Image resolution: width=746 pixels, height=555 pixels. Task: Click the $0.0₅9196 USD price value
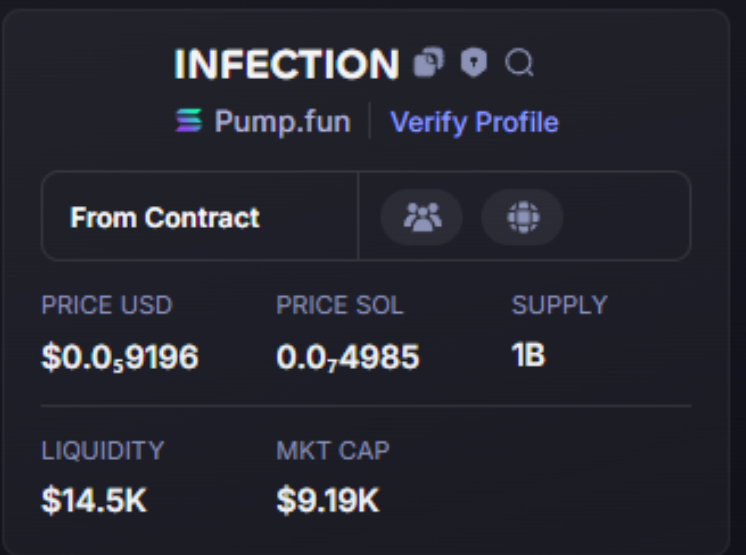click(120, 357)
